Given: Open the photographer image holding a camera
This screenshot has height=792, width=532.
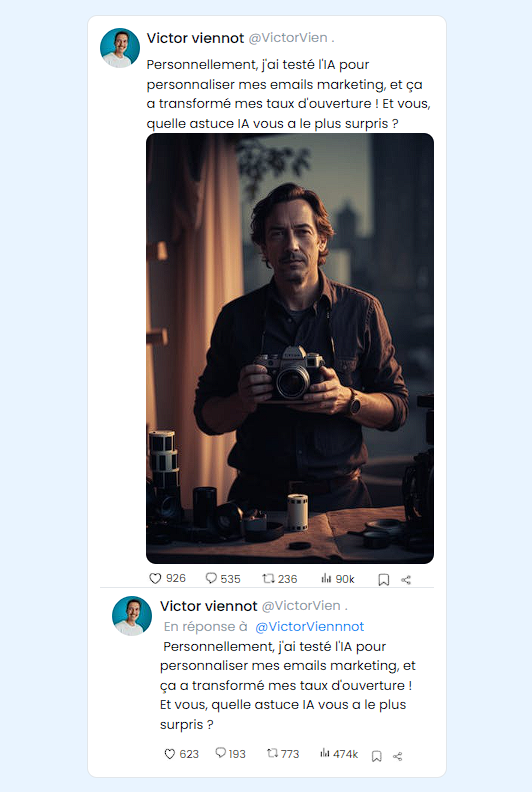Looking at the screenshot, I should click(x=290, y=348).
